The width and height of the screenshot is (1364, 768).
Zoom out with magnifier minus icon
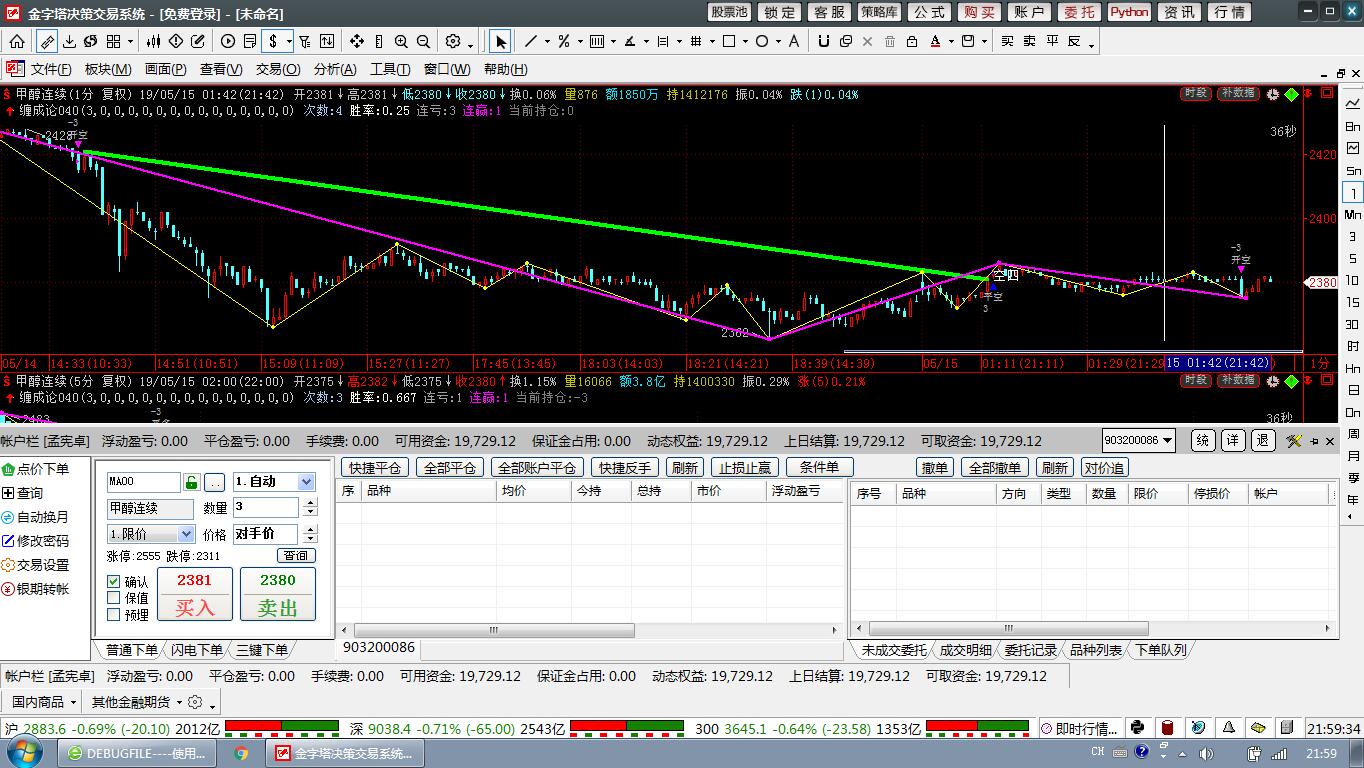(x=423, y=41)
